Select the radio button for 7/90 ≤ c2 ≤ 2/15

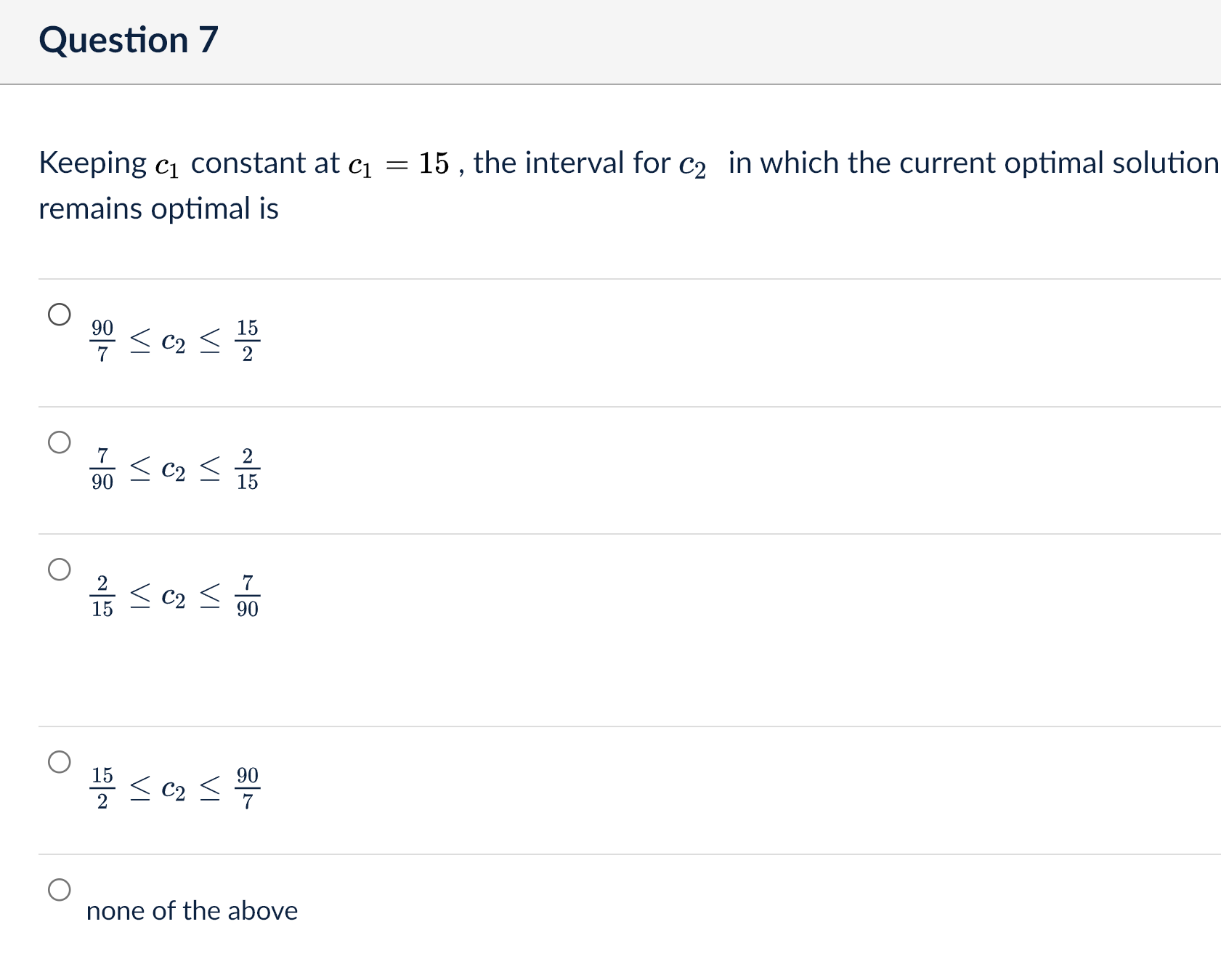coord(61,441)
